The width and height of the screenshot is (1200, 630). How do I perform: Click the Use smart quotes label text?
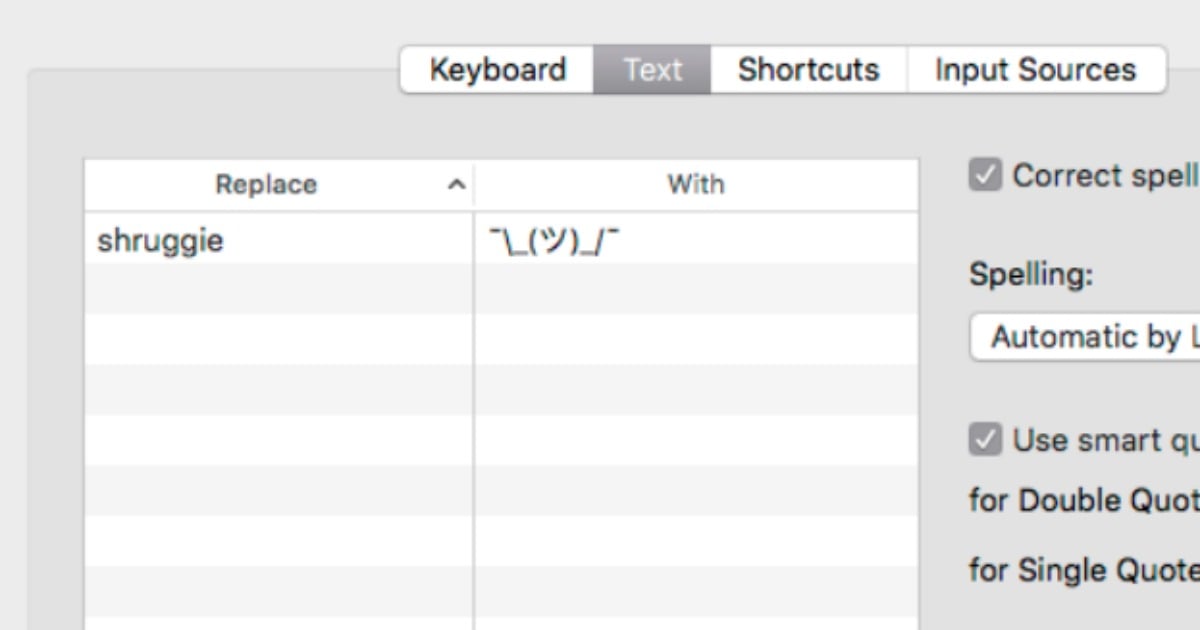pyautogui.click(x=1106, y=440)
